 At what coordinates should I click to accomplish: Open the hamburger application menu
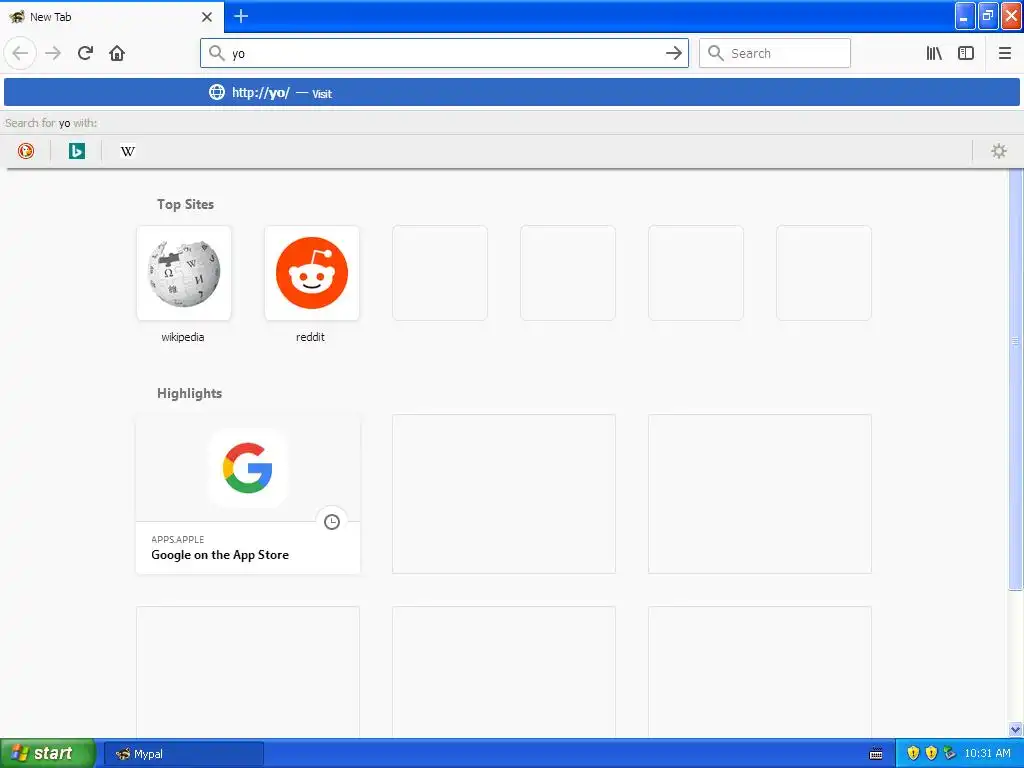1004,53
